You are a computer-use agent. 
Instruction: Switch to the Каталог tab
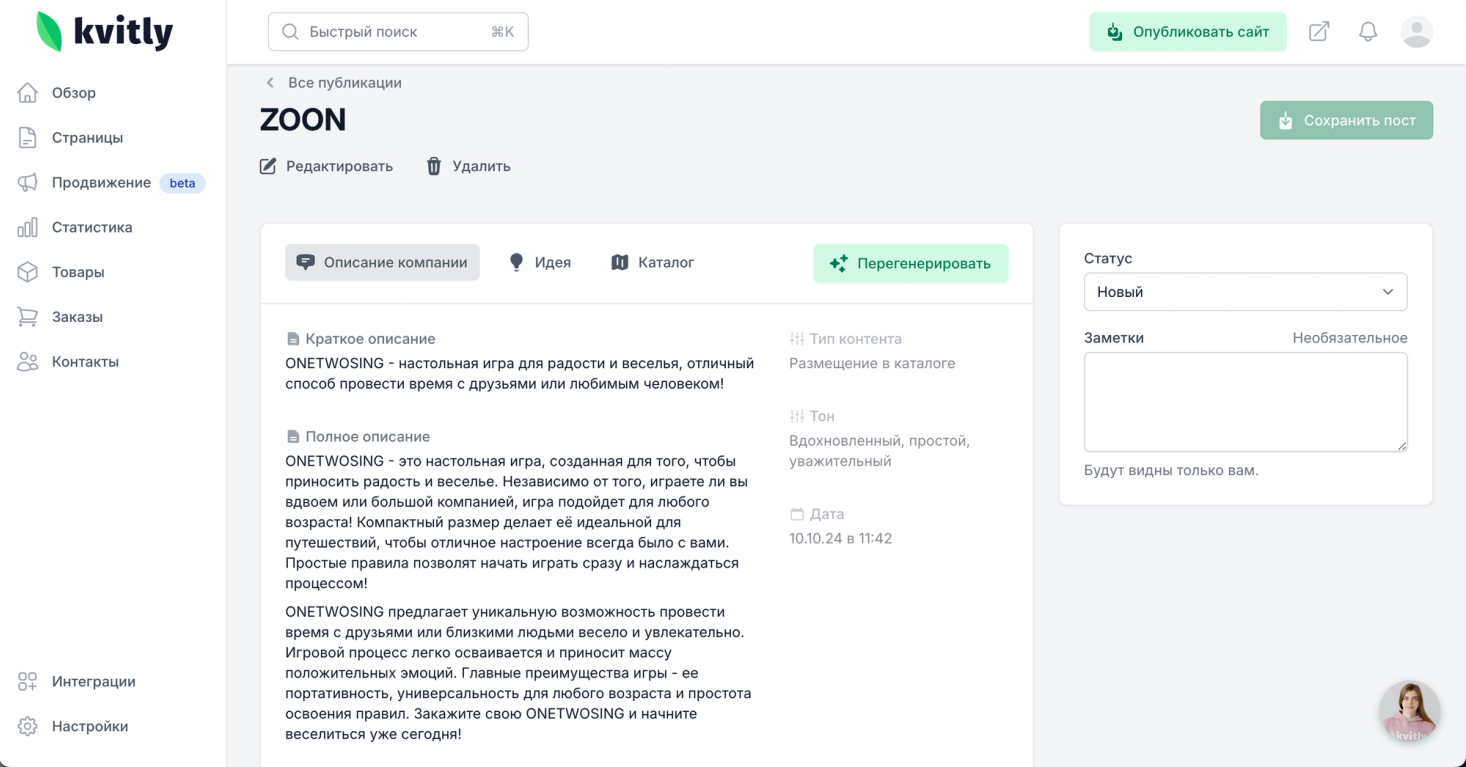653,262
